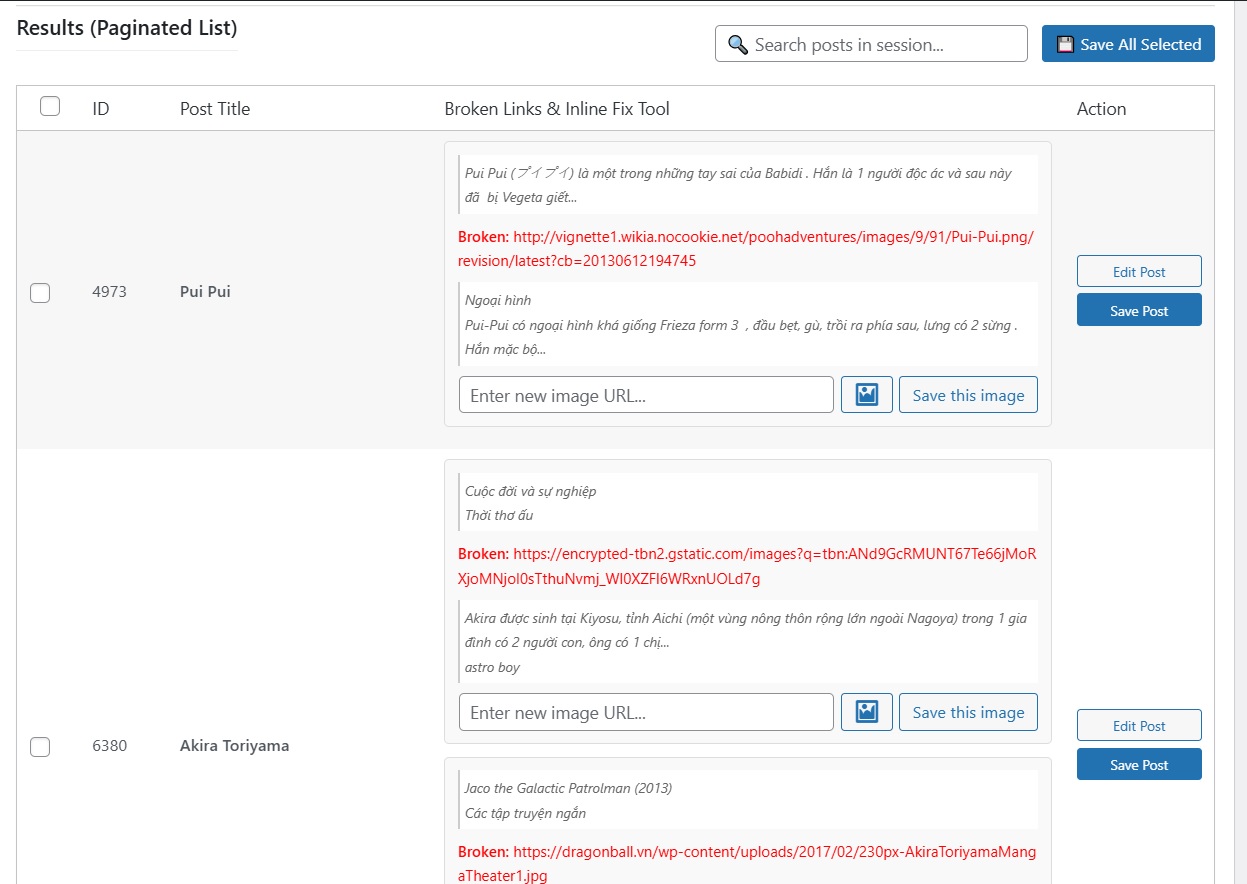Select the Akira Toriyama post title
Image resolution: width=1247 pixels, height=884 pixels.
pos(234,745)
